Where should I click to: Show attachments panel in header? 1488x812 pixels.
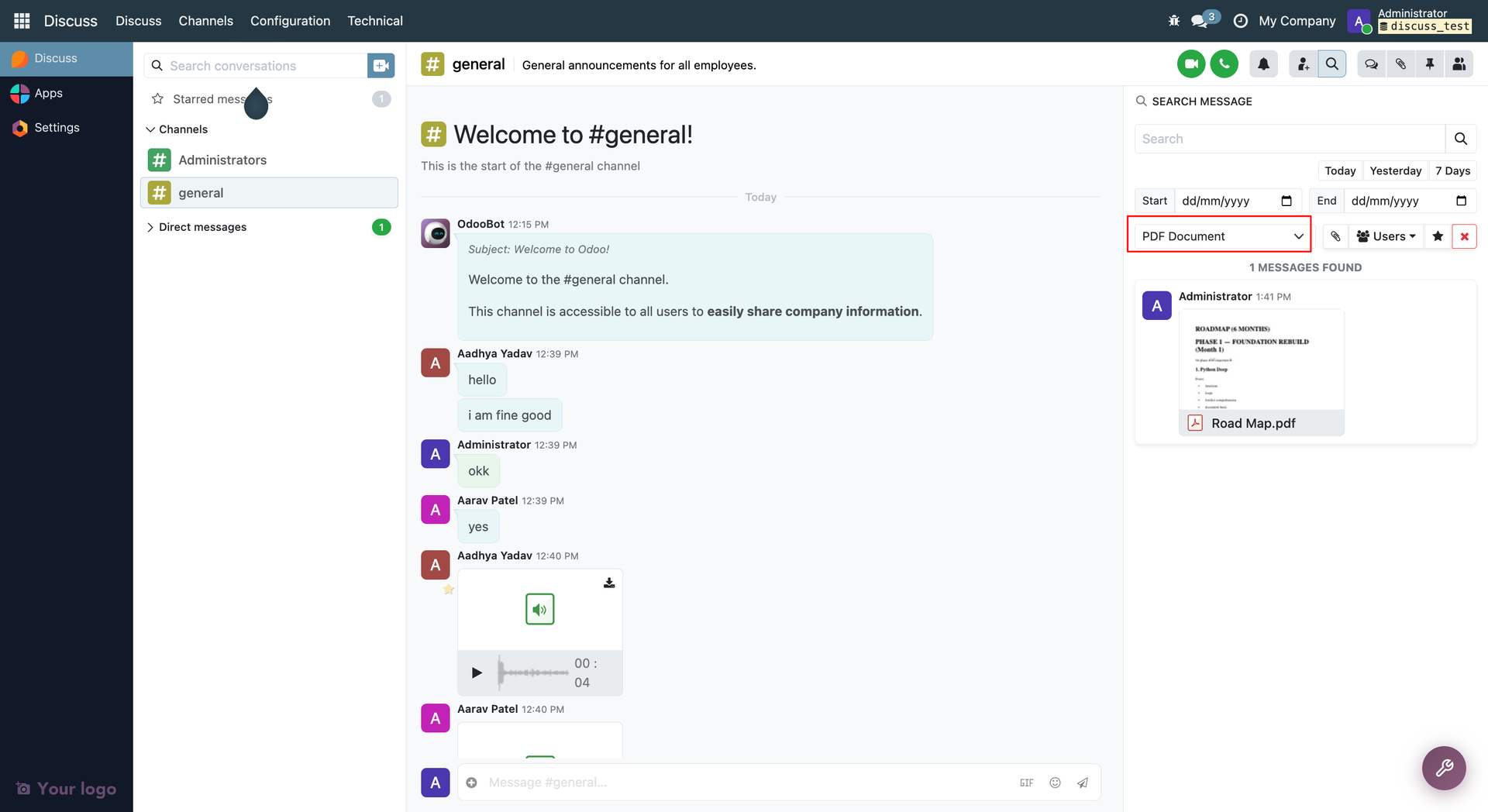pos(1400,64)
